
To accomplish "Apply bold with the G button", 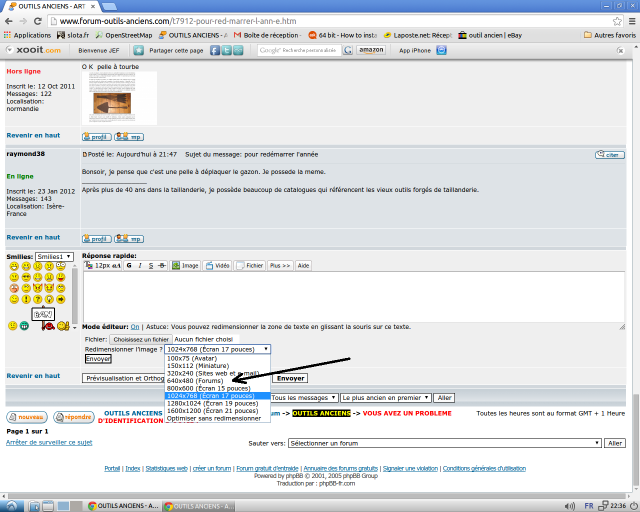I will click(129, 265).
